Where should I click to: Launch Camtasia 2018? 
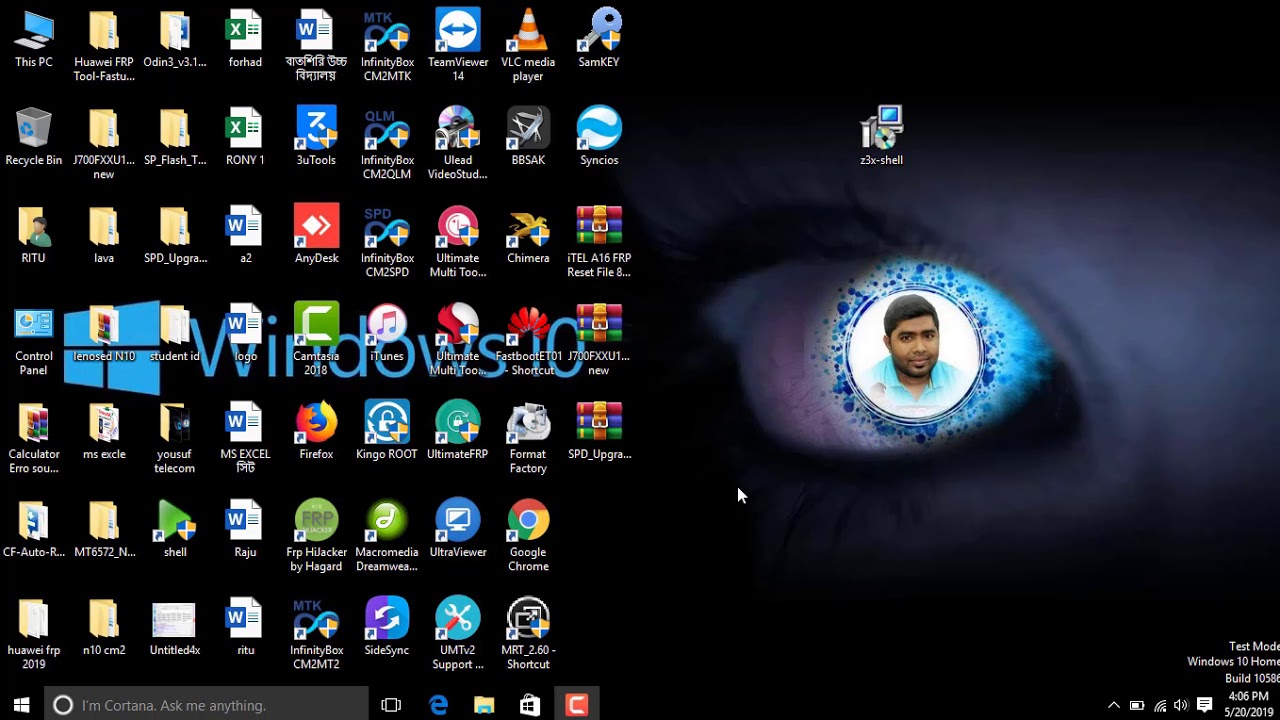point(316,340)
